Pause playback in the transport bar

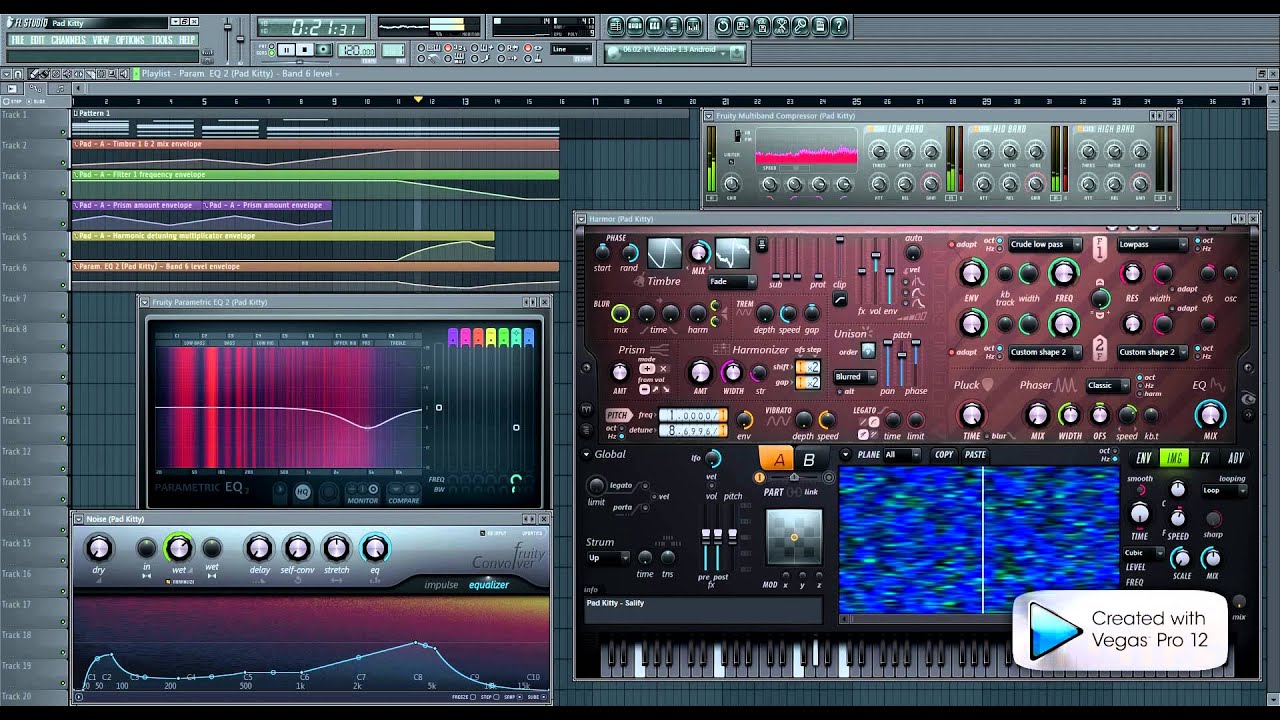pyautogui.click(x=286, y=49)
